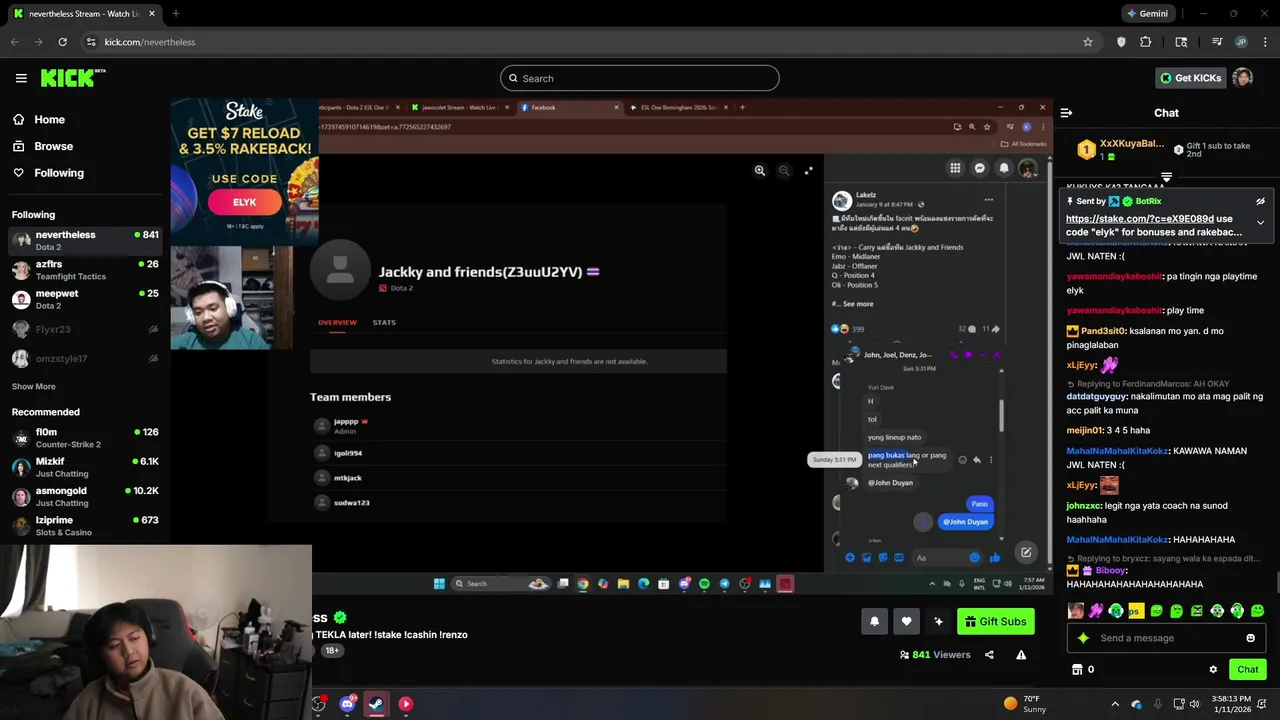Open the stake.com link in pinned message
Viewport: 1280px width, 720px height.
[x=1140, y=219]
